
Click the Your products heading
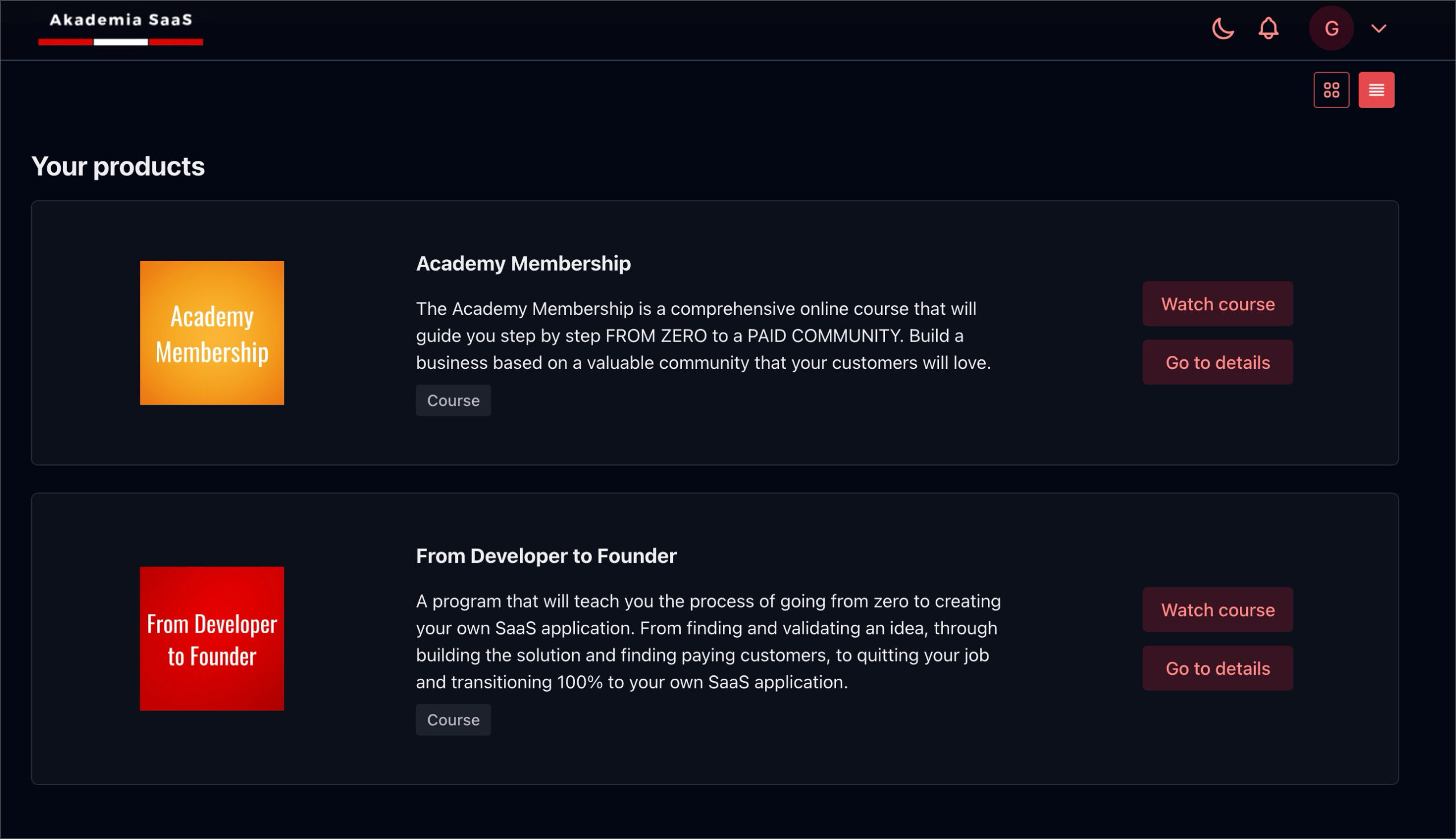coord(118,167)
